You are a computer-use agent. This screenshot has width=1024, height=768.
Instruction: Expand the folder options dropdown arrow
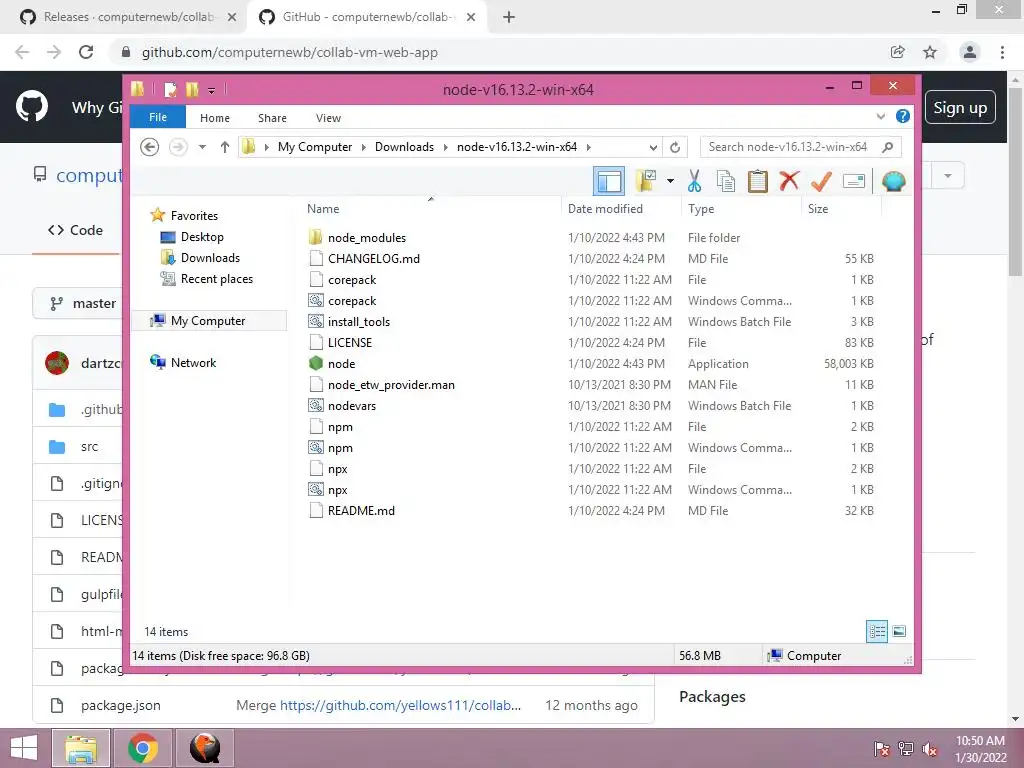click(x=670, y=181)
